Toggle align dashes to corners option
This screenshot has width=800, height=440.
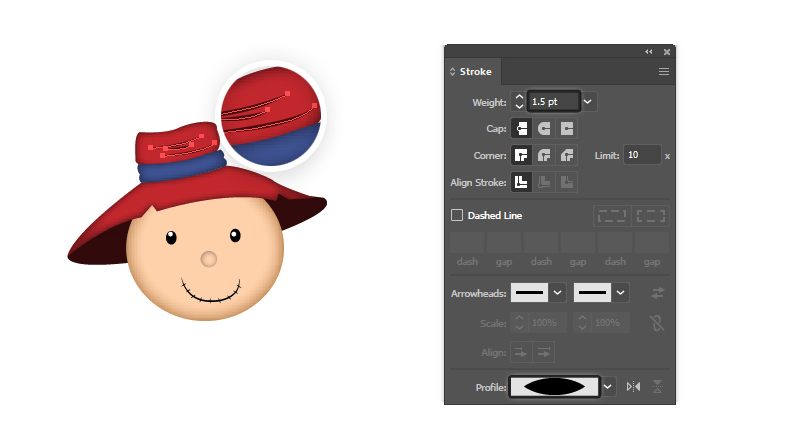click(651, 215)
